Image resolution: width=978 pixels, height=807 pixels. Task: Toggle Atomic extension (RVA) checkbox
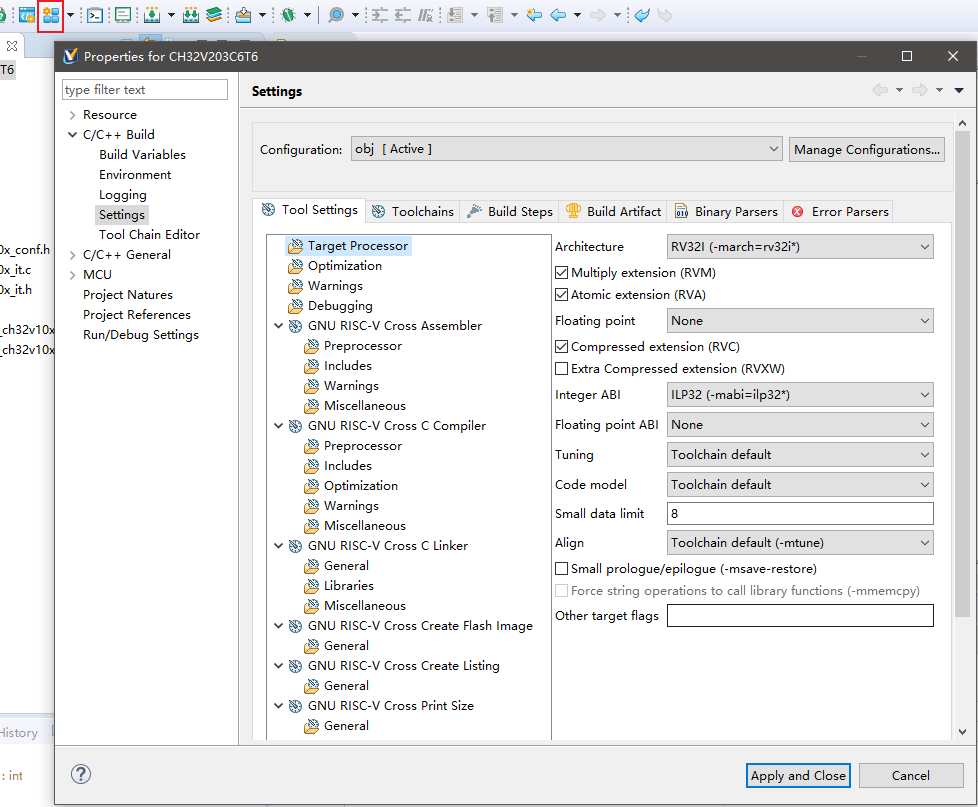pyautogui.click(x=561, y=294)
